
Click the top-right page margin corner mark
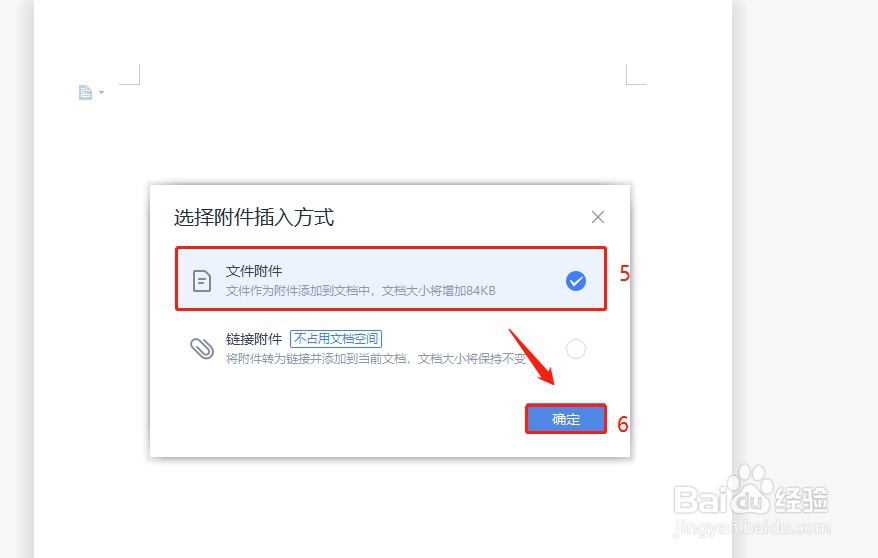[636, 74]
